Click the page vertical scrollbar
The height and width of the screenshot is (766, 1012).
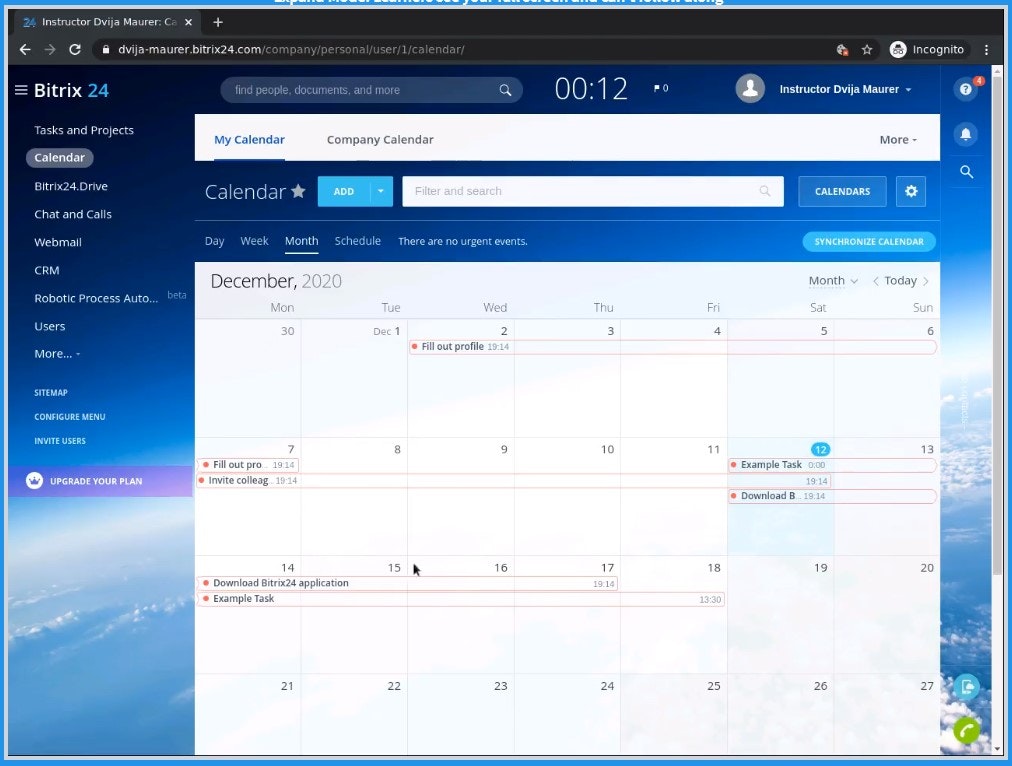(997, 323)
